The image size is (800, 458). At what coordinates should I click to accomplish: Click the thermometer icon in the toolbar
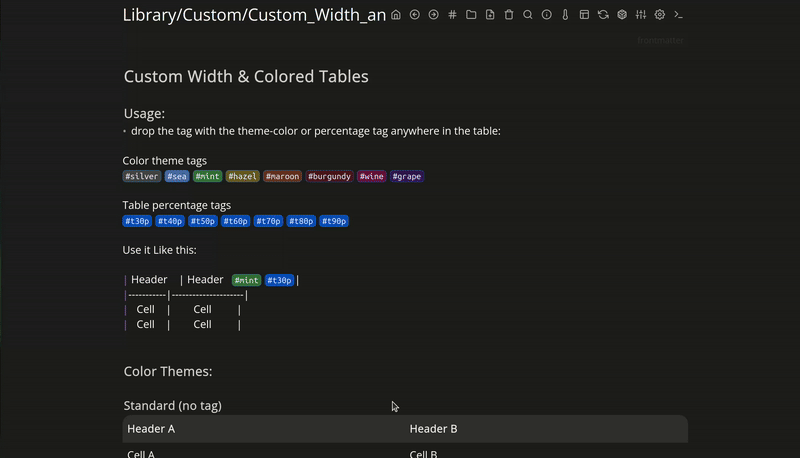point(565,15)
